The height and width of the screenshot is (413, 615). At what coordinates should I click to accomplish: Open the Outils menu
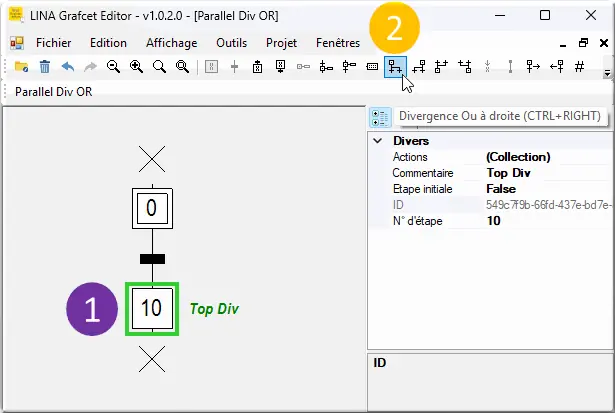(231, 43)
